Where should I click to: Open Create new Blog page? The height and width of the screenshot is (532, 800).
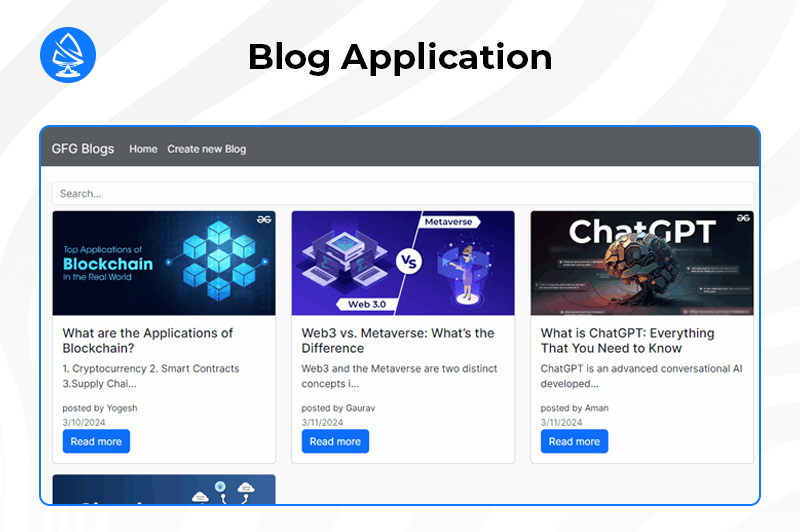(207, 149)
